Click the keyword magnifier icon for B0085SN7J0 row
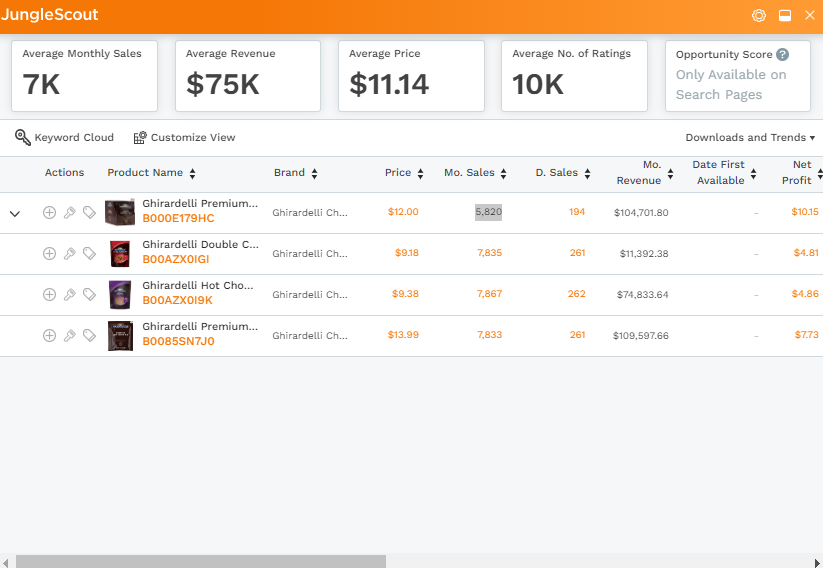The height and width of the screenshot is (568, 823). point(69,335)
